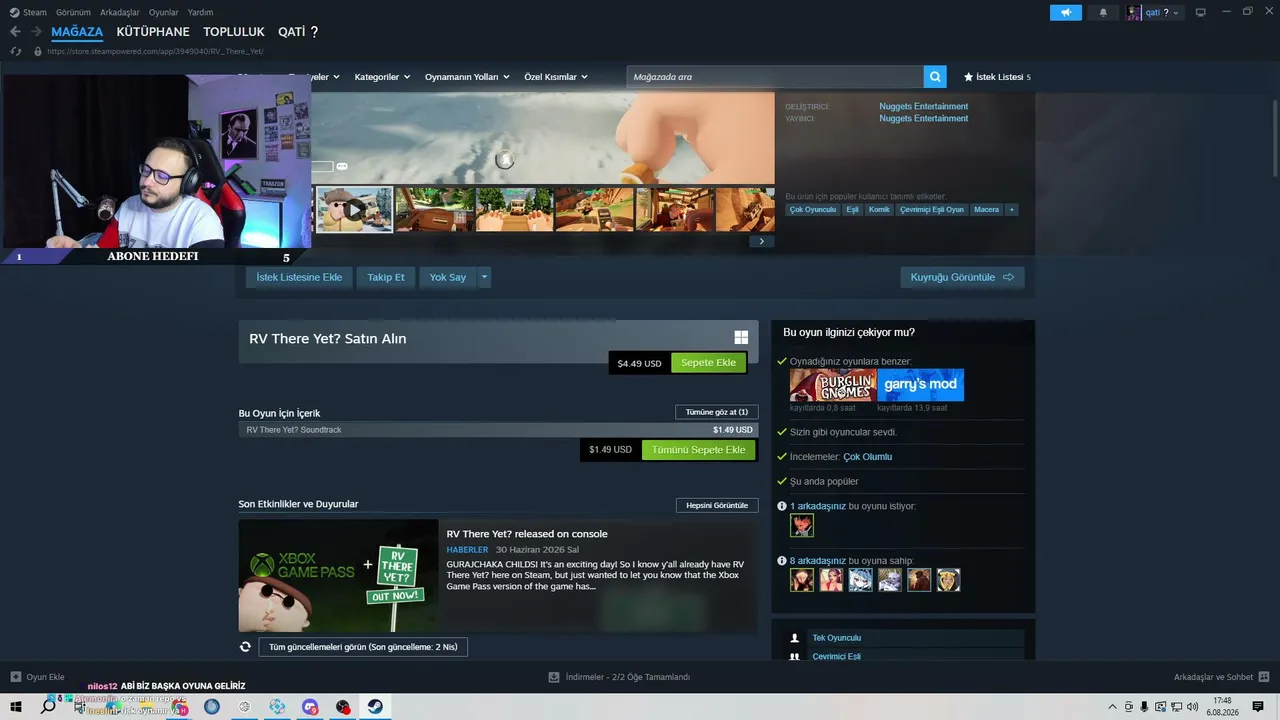This screenshot has height=720, width=1280.
Task: Open the notifications bell
Action: pyautogui.click(x=1103, y=12)
